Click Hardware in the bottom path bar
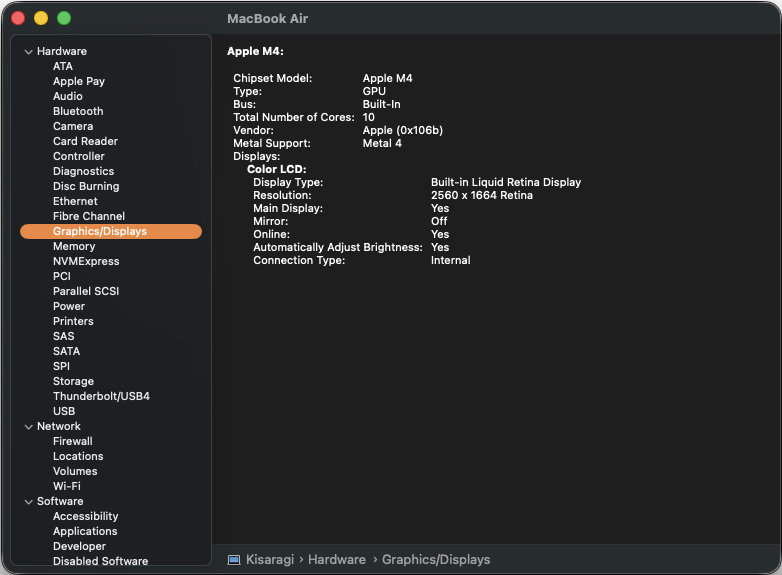The image size is (782, 575). (x=337, y=560)
